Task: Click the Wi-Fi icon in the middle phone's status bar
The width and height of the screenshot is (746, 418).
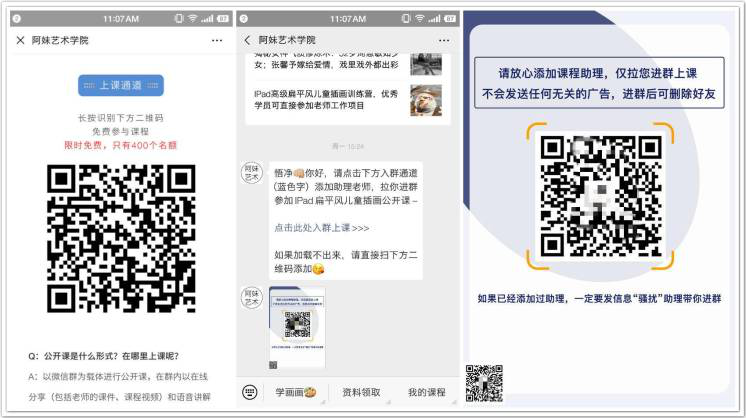Action: pos(420,19)
